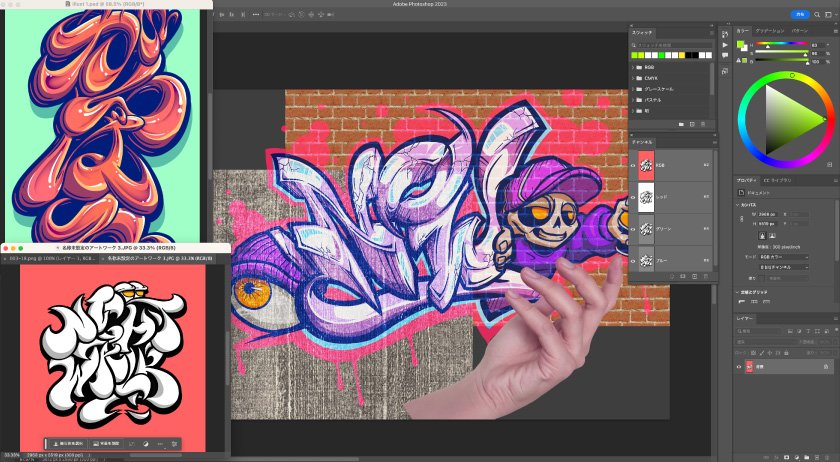
Task: Expand the pastel swatch folder
Action: [x=633, y=100]
